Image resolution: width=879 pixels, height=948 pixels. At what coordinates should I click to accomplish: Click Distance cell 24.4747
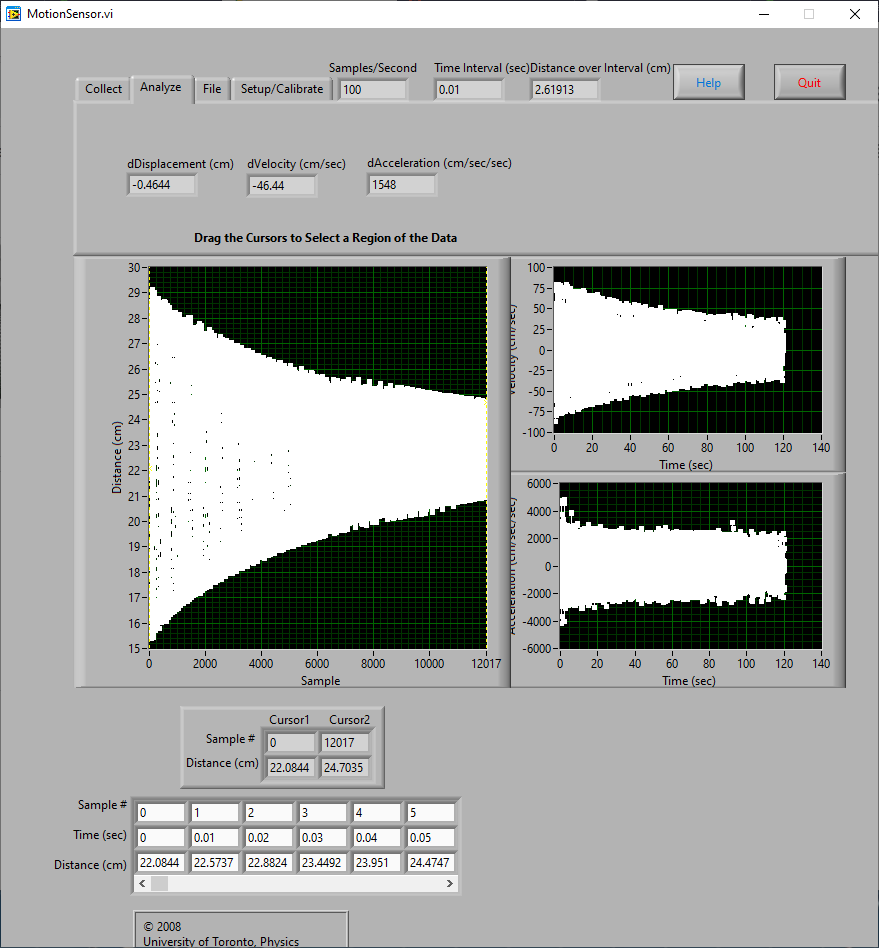[x=431, y=863]
